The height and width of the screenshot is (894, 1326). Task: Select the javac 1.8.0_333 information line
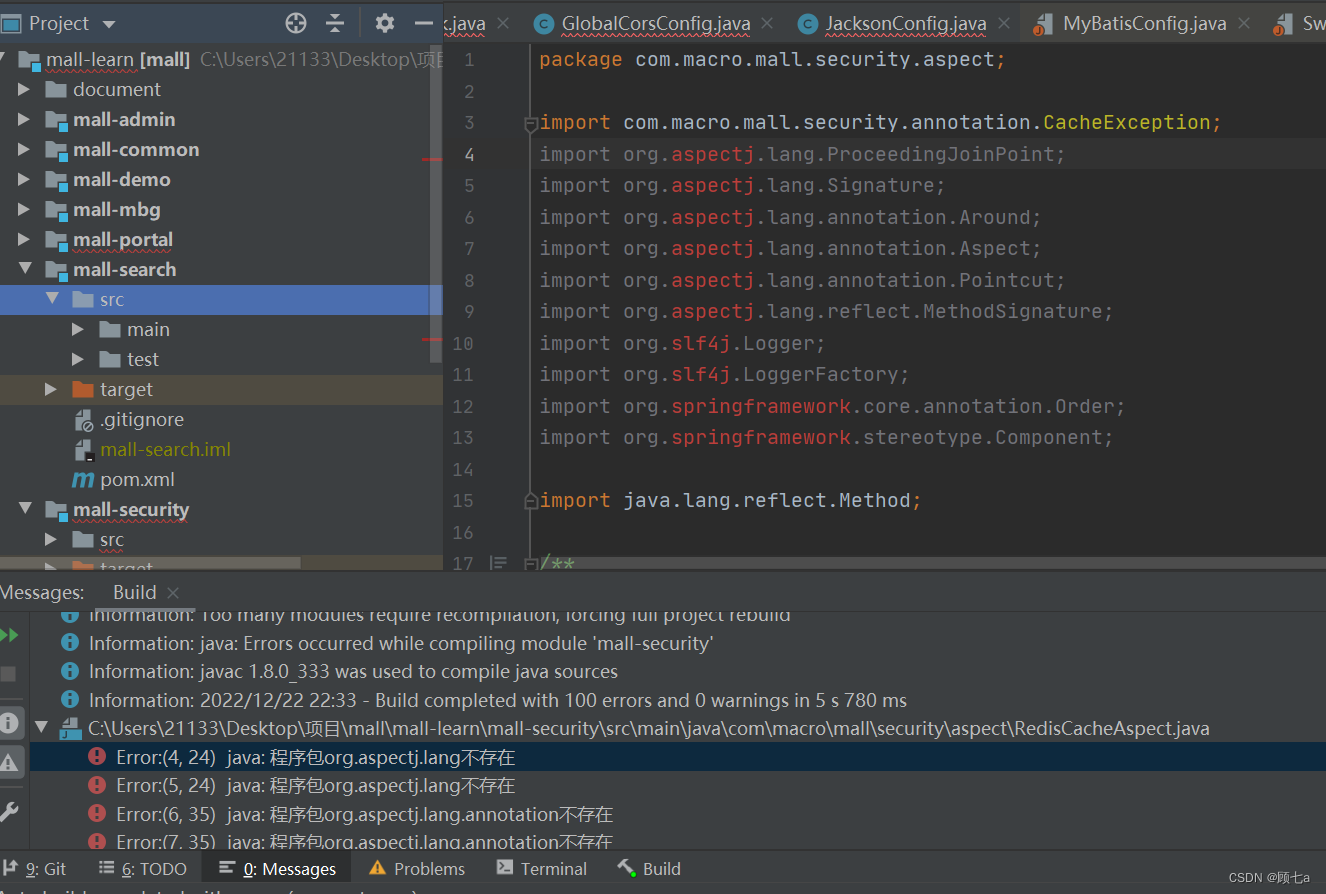(x=353, y=671)
